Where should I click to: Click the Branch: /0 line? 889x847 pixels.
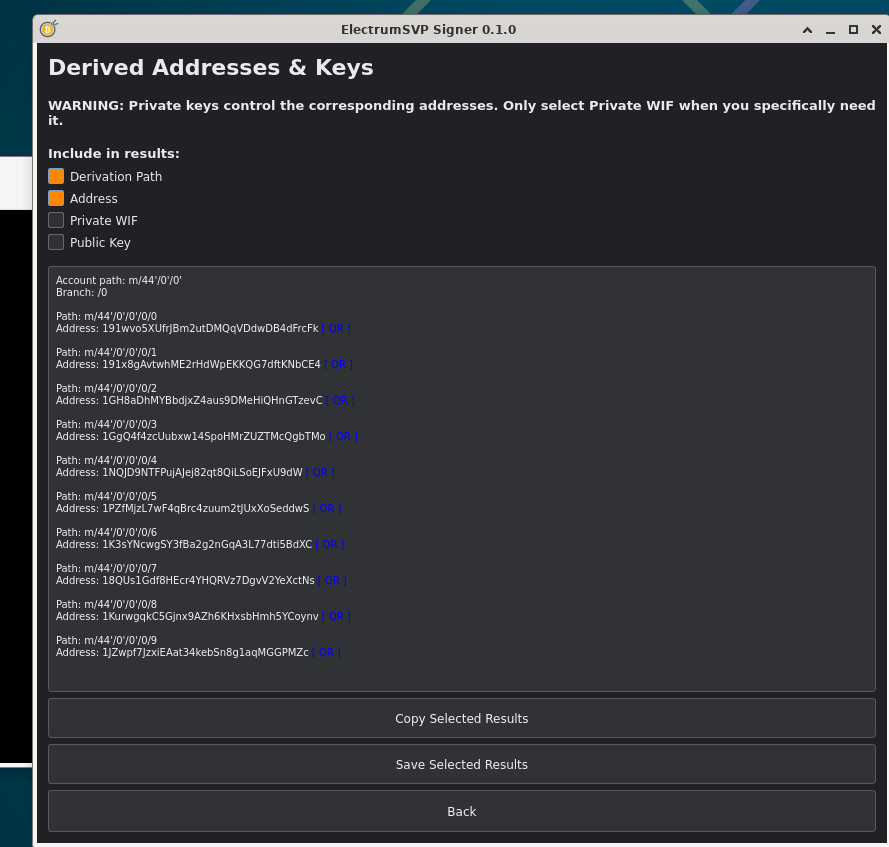tap(82, 293)
